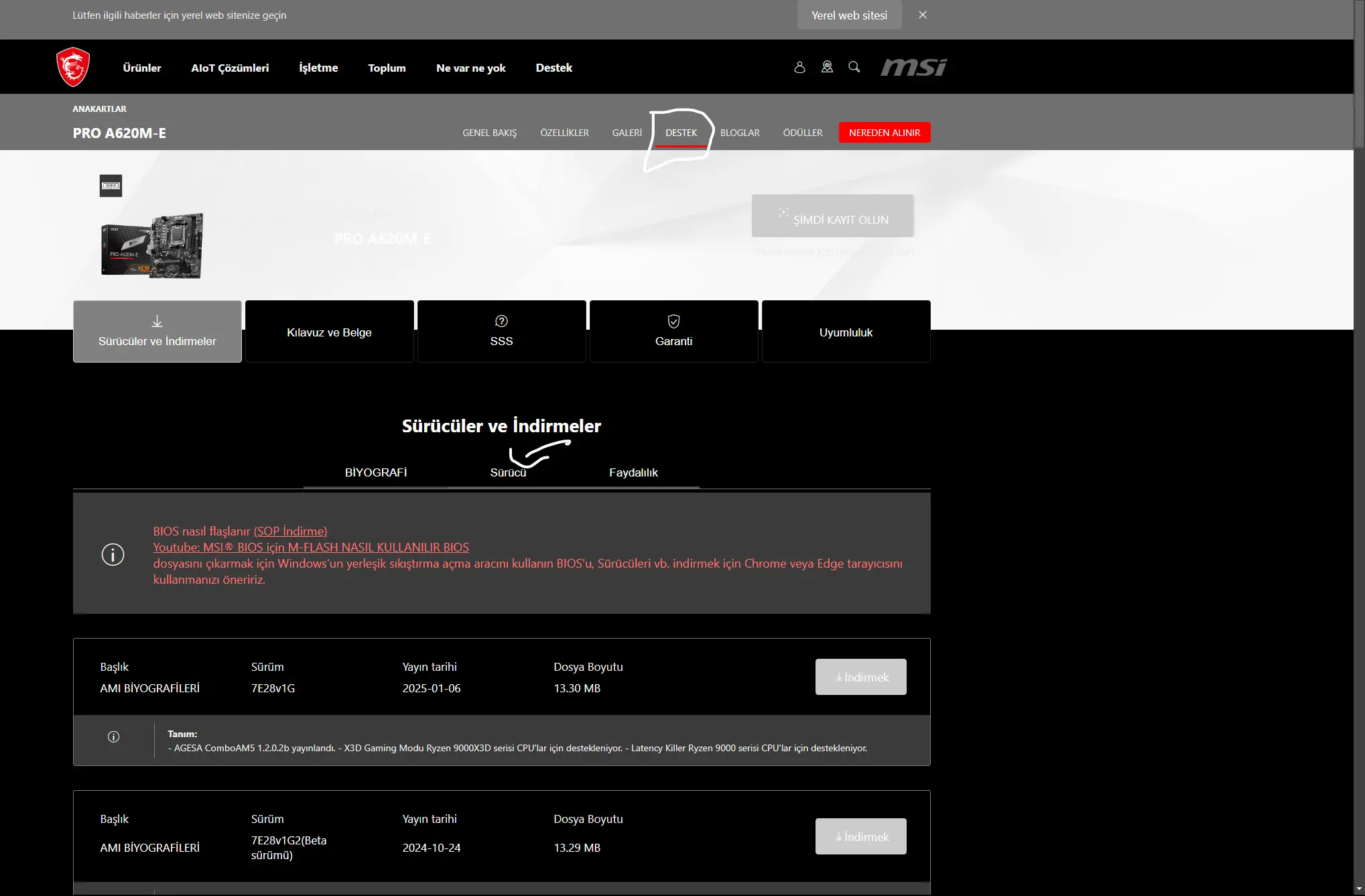This screenshot has height=896, width=1365.
Task: Click the red NEREDEN ALINIR button
Action: pos(885,133)
